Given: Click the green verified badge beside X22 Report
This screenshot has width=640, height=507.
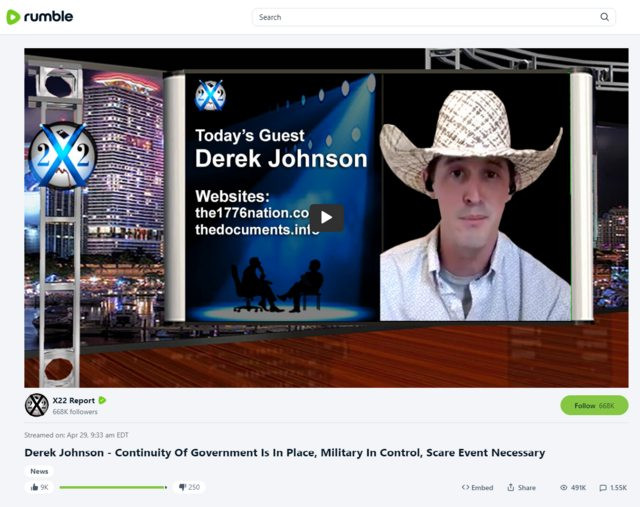Looking at the screenshot, I should (x=102, y=400).
